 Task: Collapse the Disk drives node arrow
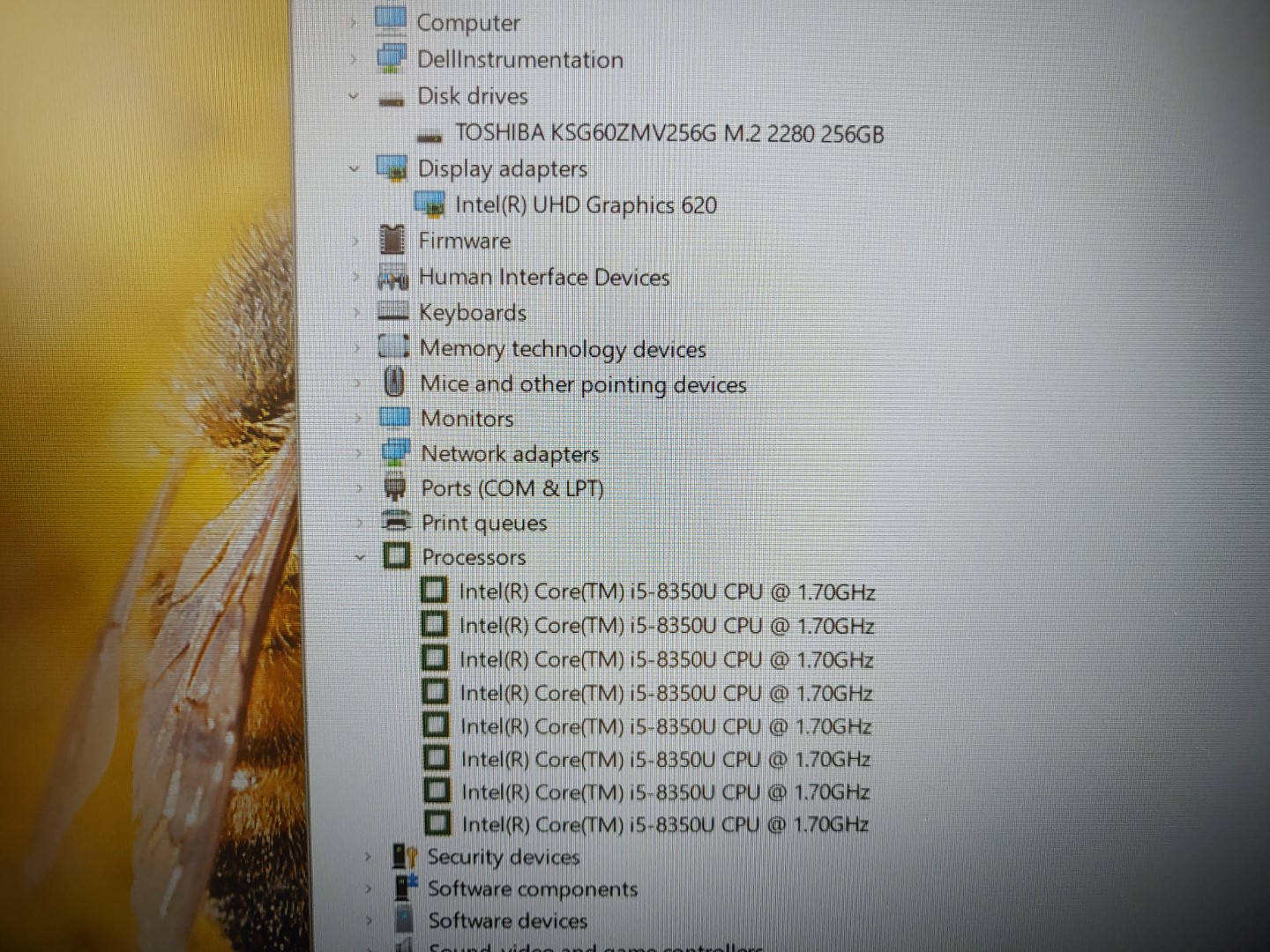click(354, 95)
